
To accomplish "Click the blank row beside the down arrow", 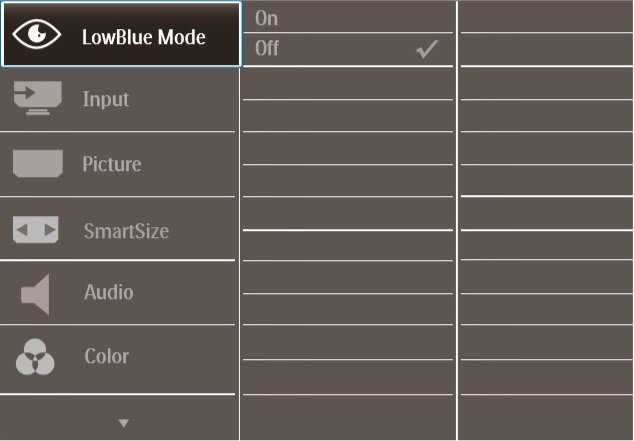I will (x=348, y=417).
